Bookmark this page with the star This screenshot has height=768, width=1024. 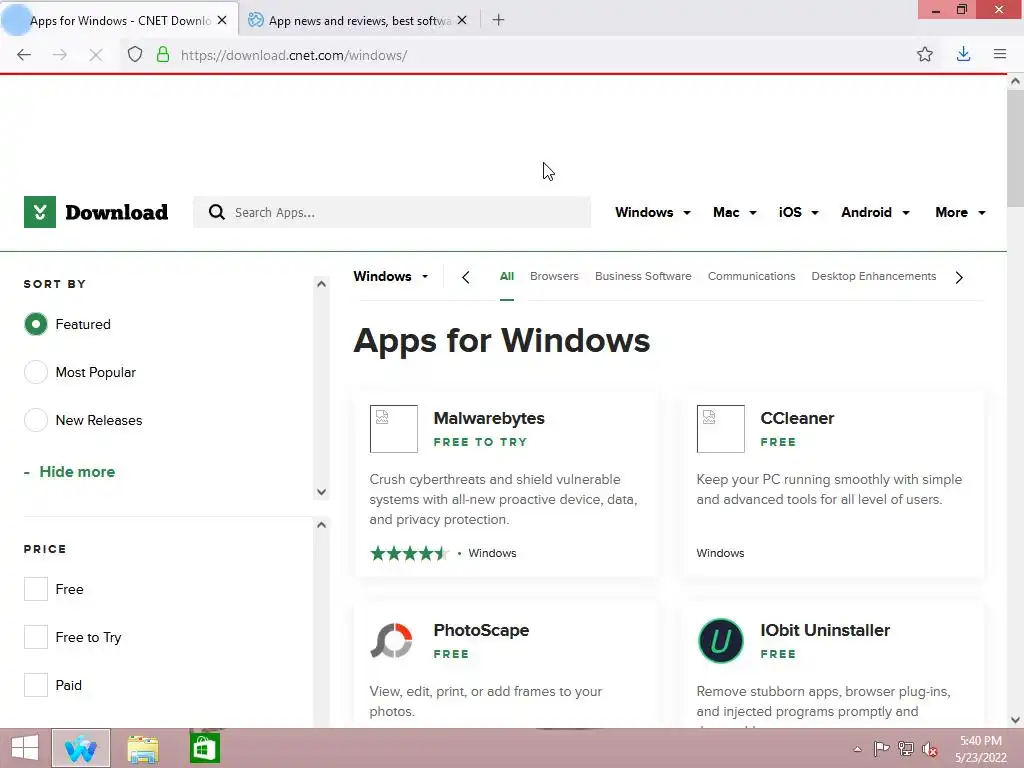(x=925, y=55)
